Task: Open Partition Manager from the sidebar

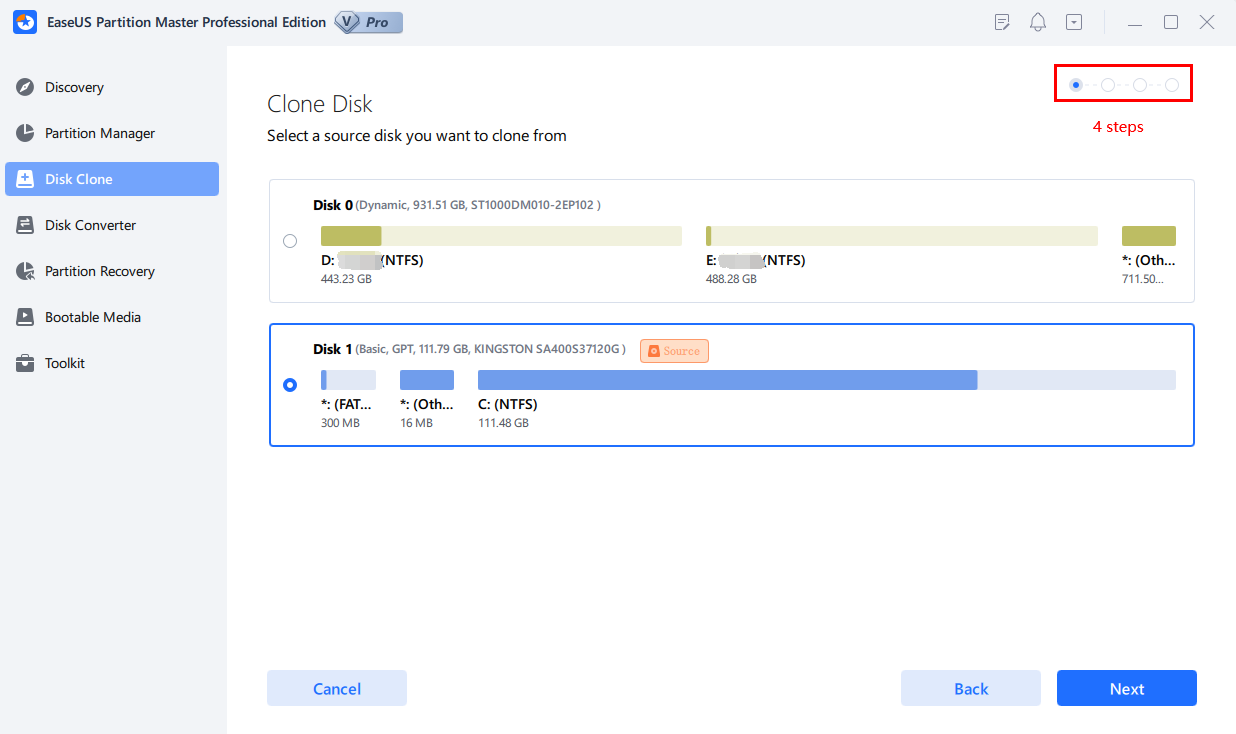Action: coord(99,134)
